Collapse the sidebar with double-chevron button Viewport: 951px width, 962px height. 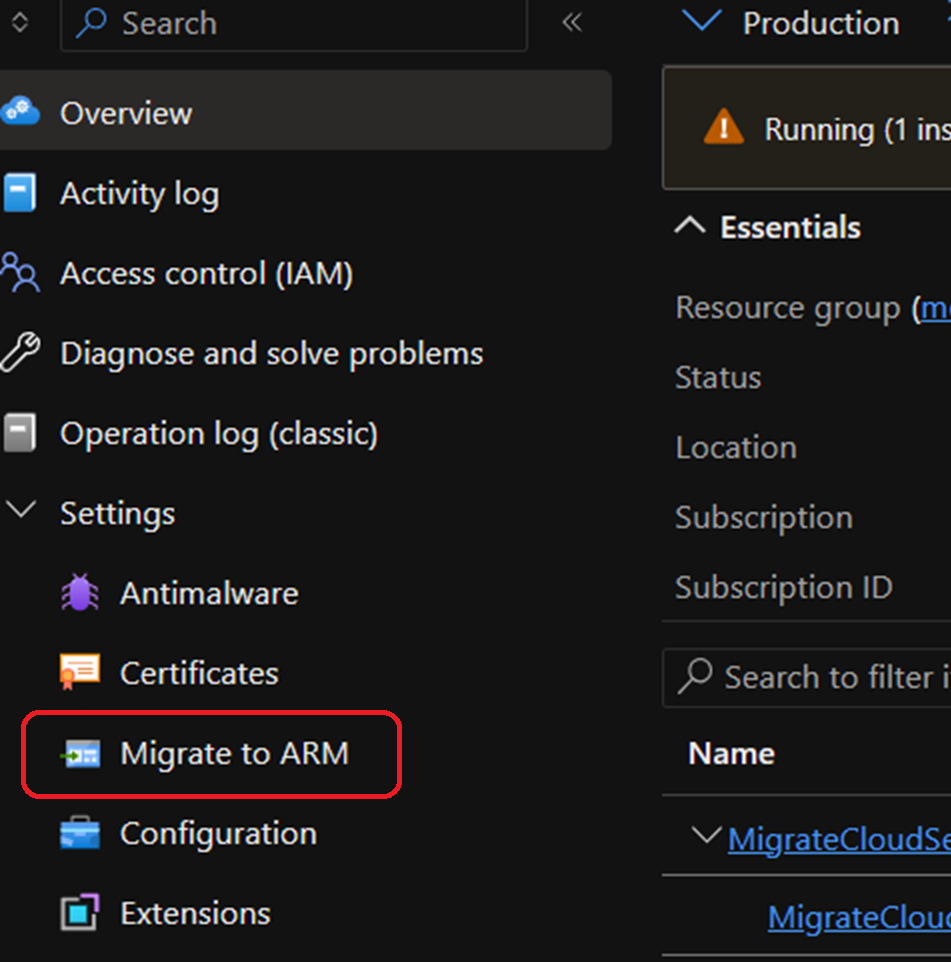(x=572, y=23)
